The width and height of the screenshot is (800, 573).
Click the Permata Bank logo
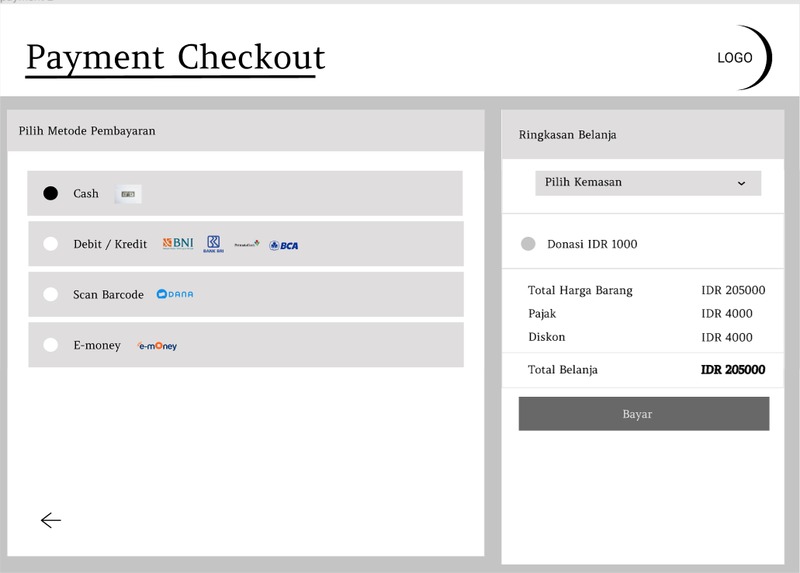click(247, 244)
